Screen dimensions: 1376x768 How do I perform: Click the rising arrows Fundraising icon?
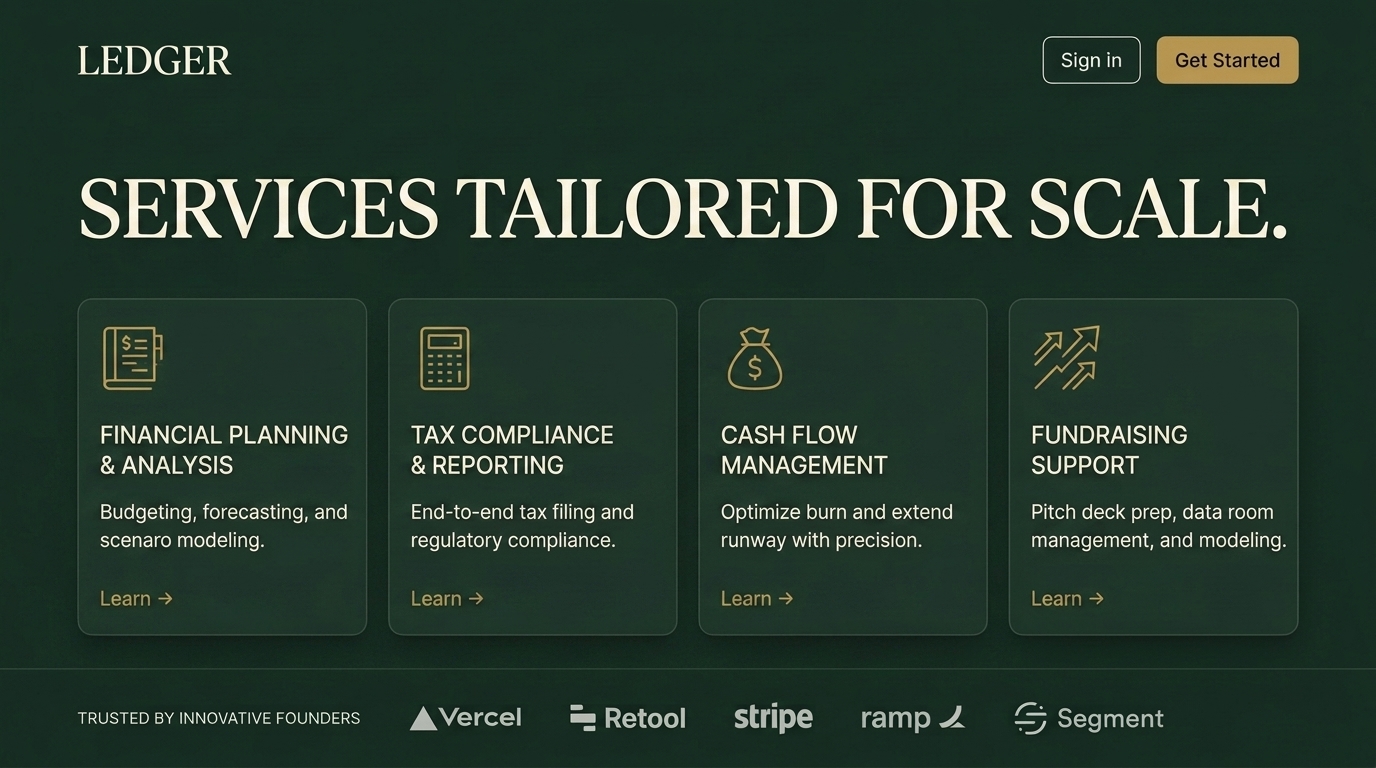point(1066,358)
